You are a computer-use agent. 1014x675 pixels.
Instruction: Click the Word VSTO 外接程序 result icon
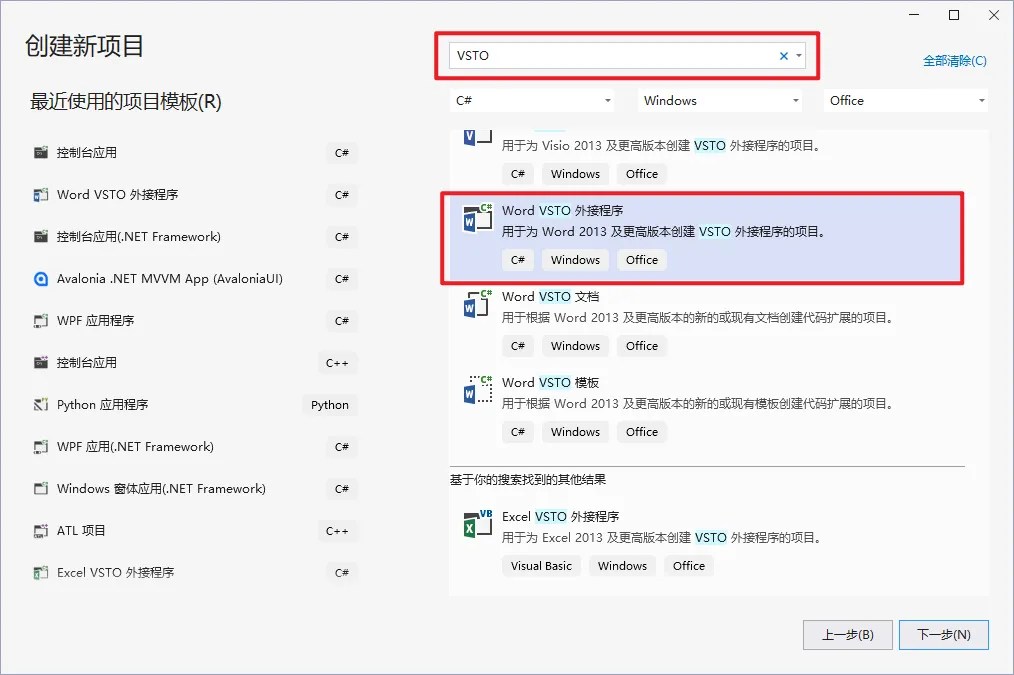pyautogui.click(x=478, y=218)
